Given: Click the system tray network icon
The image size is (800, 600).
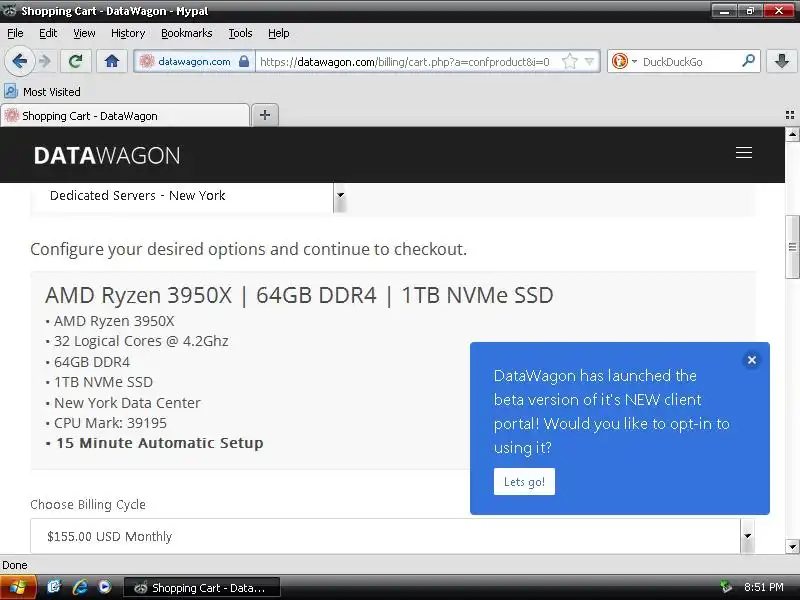Looking at the screenshot, I should [x=726, y=587].
